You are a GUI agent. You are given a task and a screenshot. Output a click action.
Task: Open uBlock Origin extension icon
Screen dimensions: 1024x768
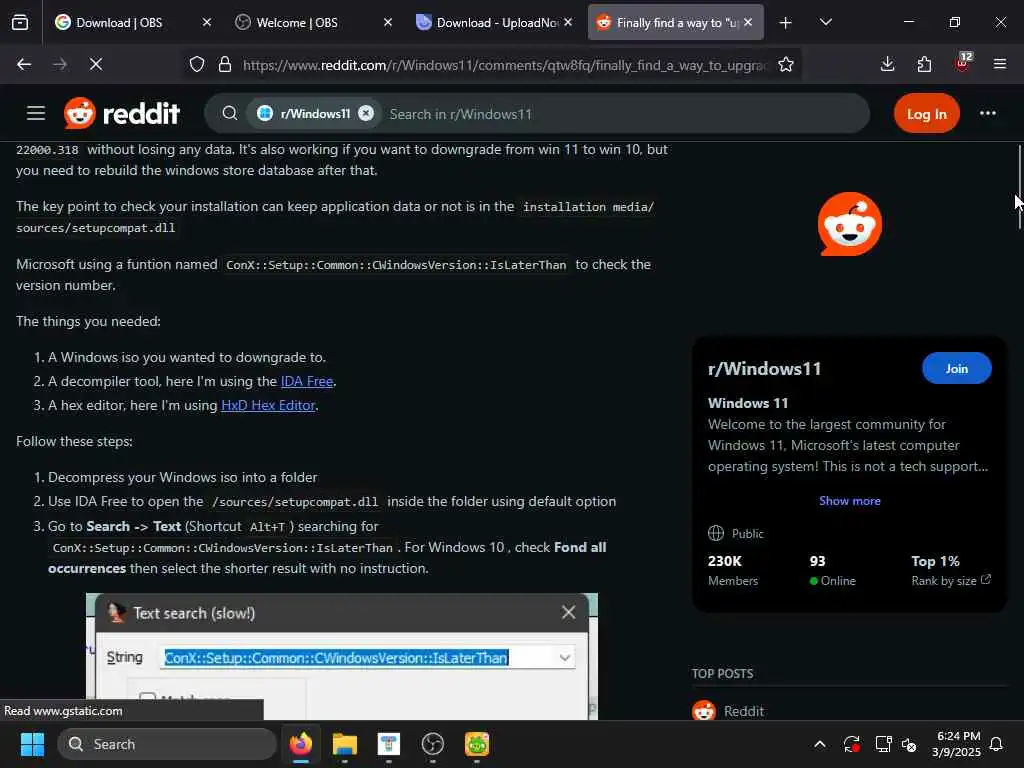pyautogui.click(x=962, y=63)
